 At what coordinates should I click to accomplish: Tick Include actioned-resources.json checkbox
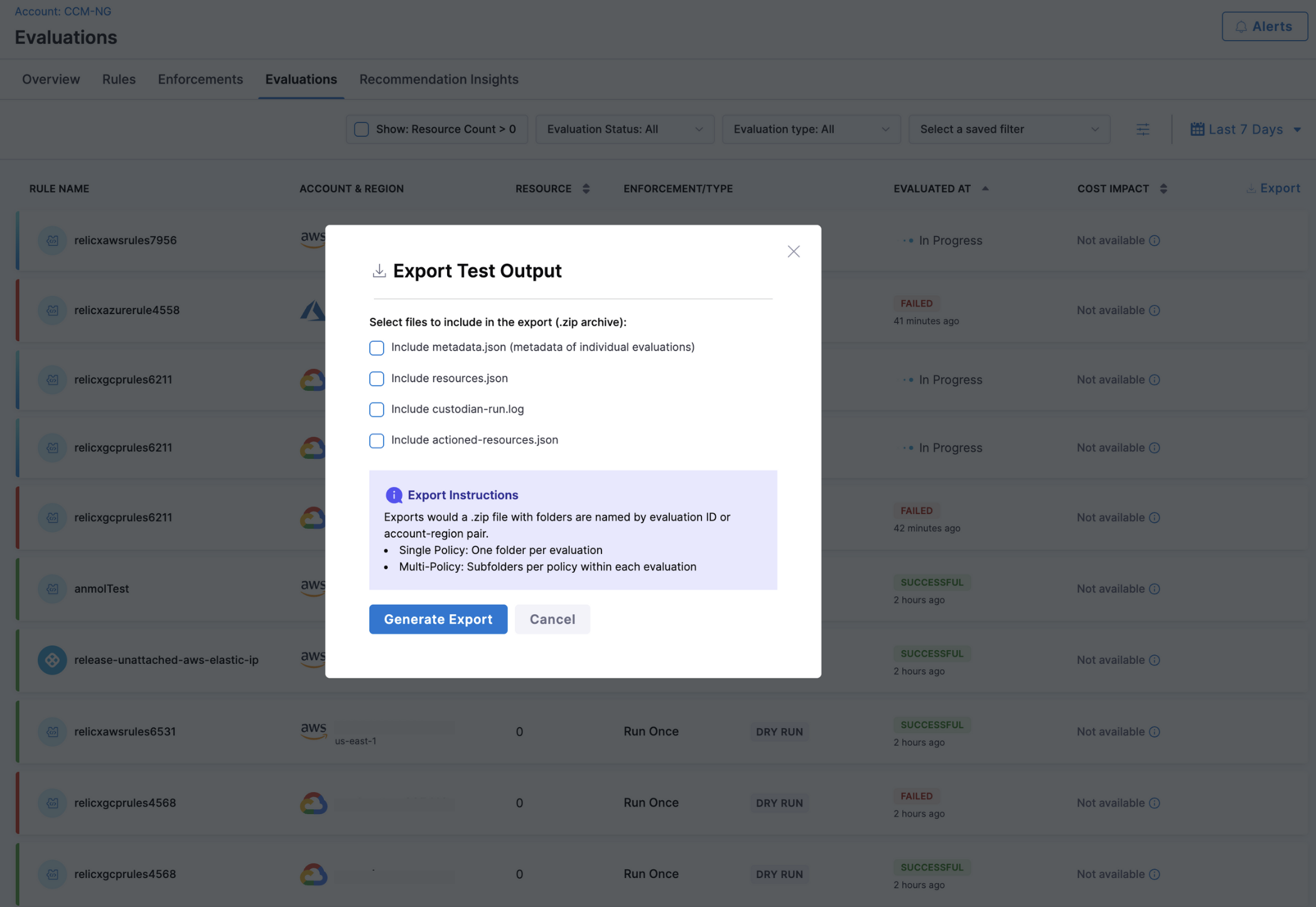[x=376, y=440]
